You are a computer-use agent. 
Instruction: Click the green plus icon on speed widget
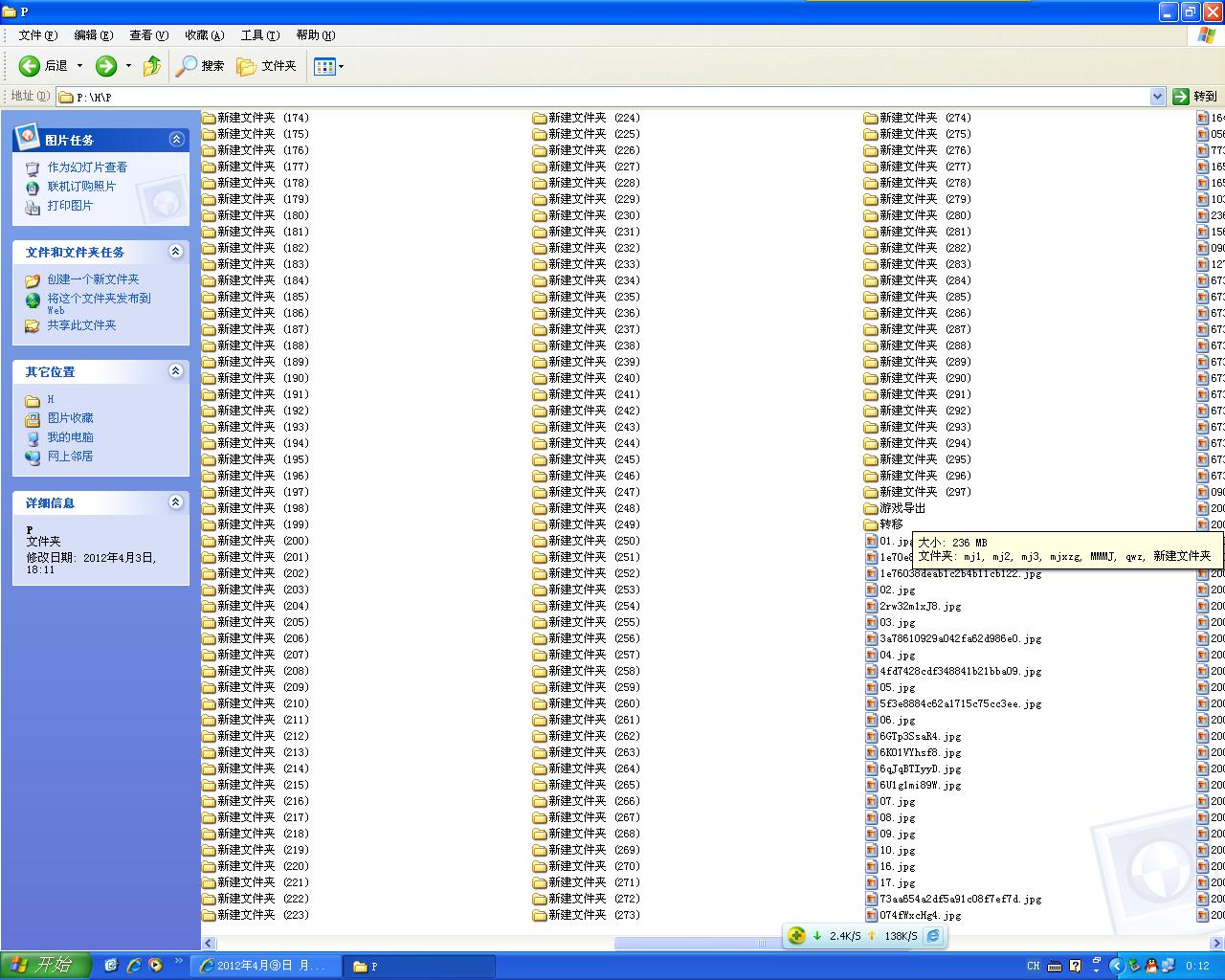tap(796, 936)
